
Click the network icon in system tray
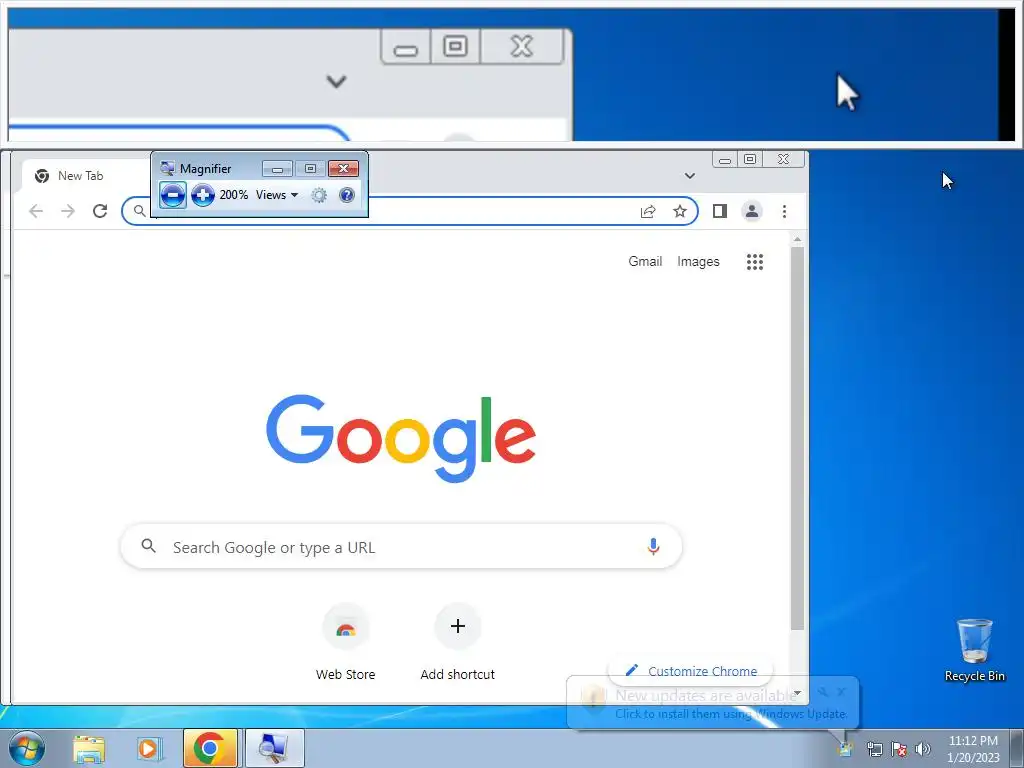tap(874, 749)
